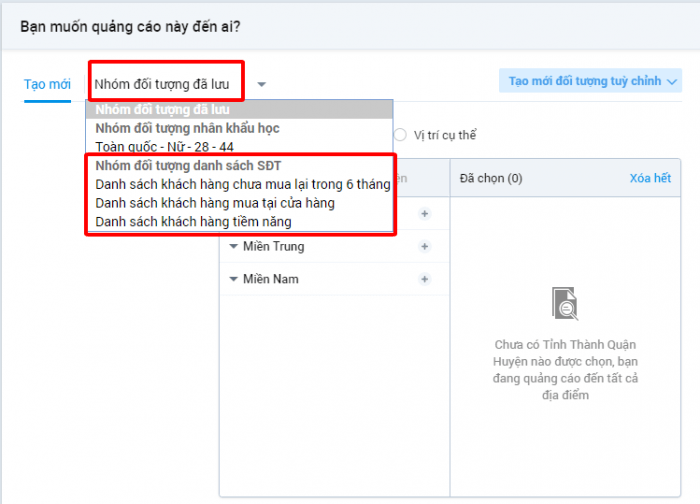Click the plus icon next to Miền Nam
Screen dimensions: 700x504
(424, 279)
